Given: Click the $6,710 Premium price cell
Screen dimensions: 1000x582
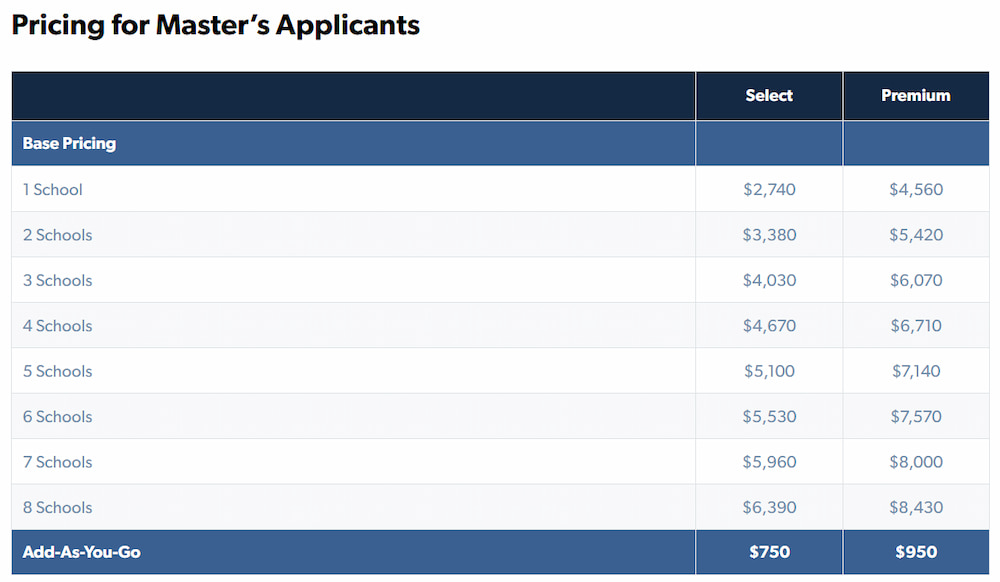Looking at the screenshot, I should tap(916, 326).
